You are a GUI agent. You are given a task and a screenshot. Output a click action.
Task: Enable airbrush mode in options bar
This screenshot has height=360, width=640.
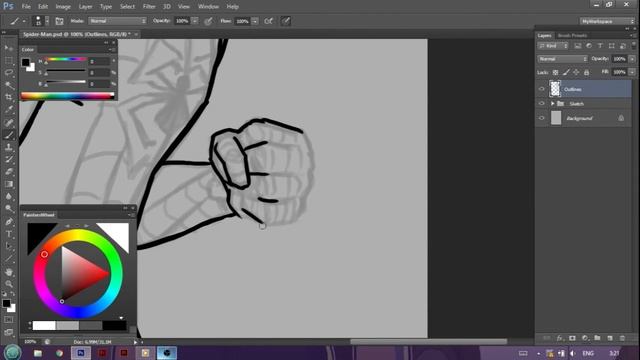(269, 21)
